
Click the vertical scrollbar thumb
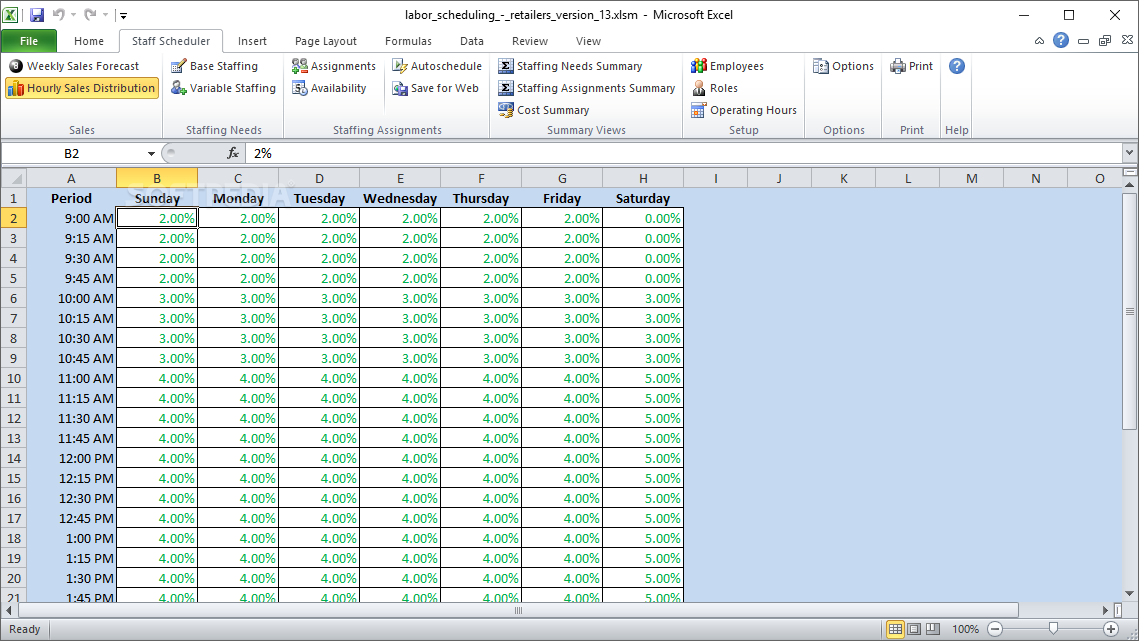click(1130, 312)
